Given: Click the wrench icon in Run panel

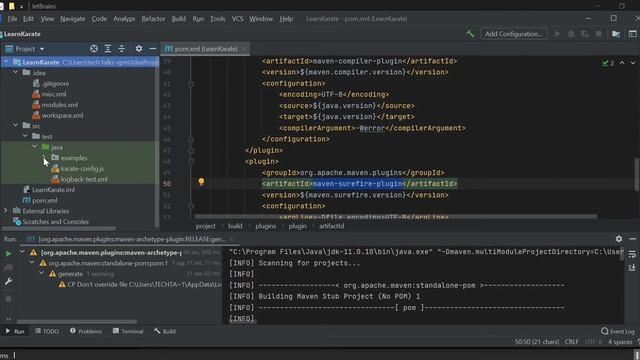Looking at the screenshot, I should tap(8, 281).
